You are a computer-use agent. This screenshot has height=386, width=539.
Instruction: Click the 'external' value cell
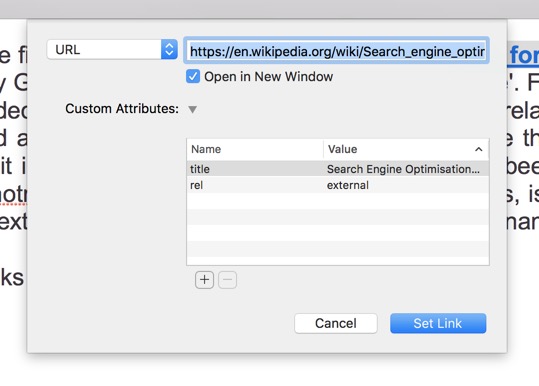coord(348,185)
